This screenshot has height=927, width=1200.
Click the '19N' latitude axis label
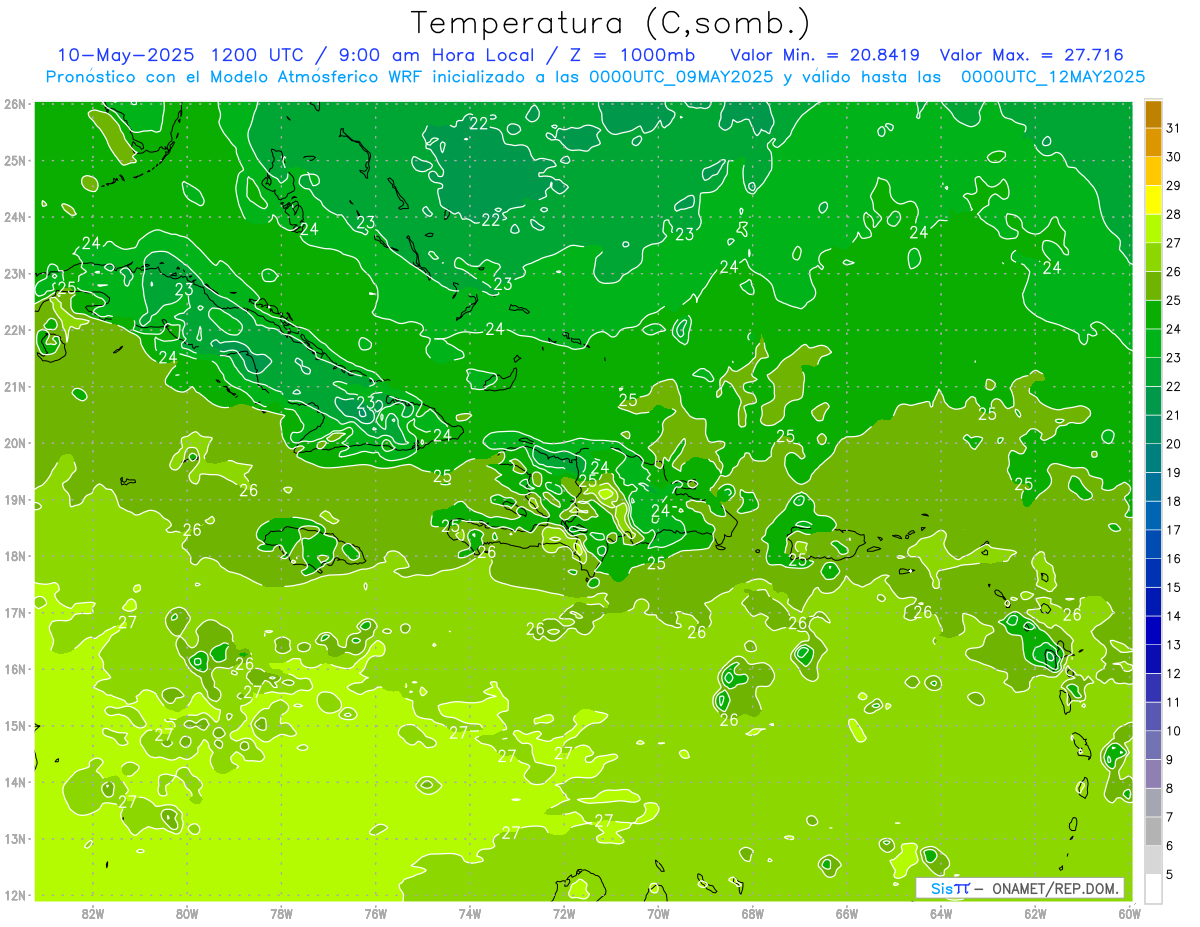pyautogui.click(x=15, y=499)
